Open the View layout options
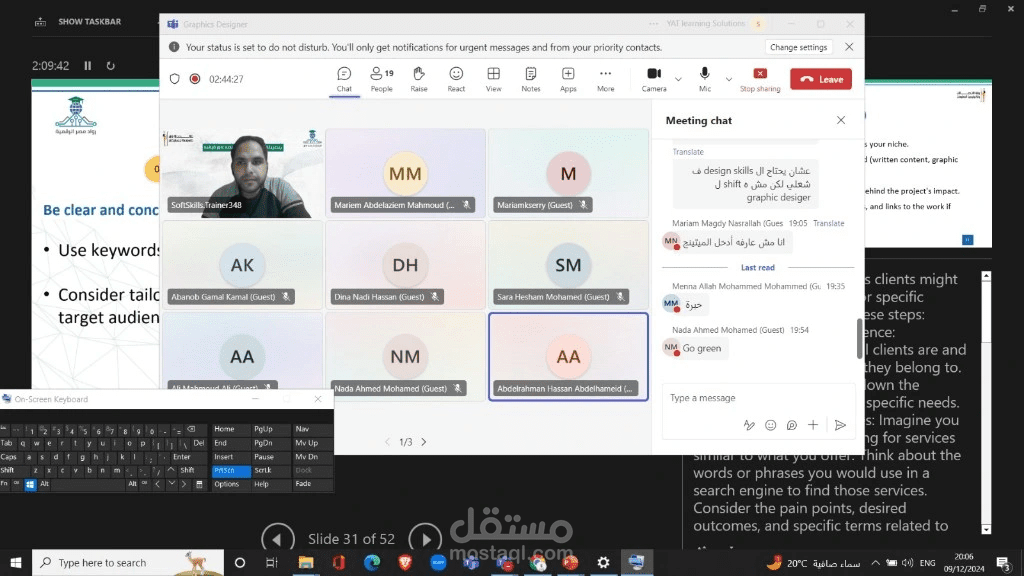Image resolution: width=1024 pixels, height=576 pixels. point(494,79)
